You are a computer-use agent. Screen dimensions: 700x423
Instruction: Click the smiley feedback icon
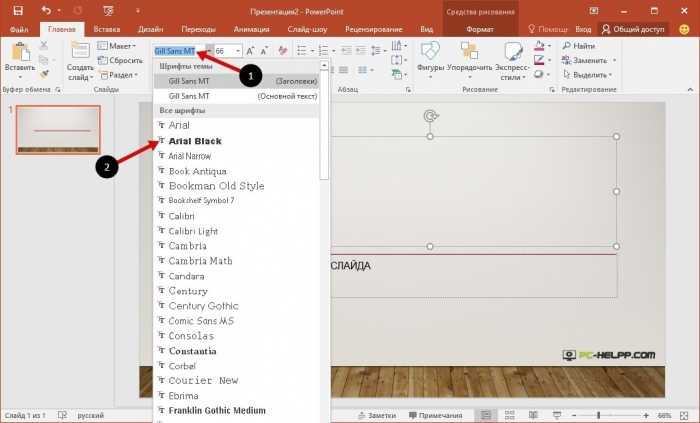pyautogui.click(x=684, y=29)
